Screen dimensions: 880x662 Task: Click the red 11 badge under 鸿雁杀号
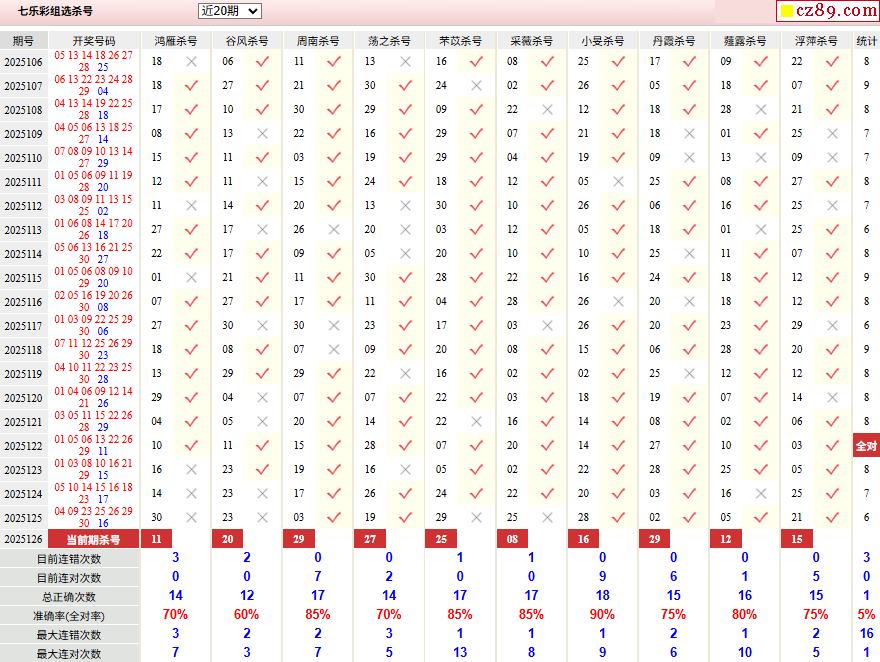click(155, 539)
